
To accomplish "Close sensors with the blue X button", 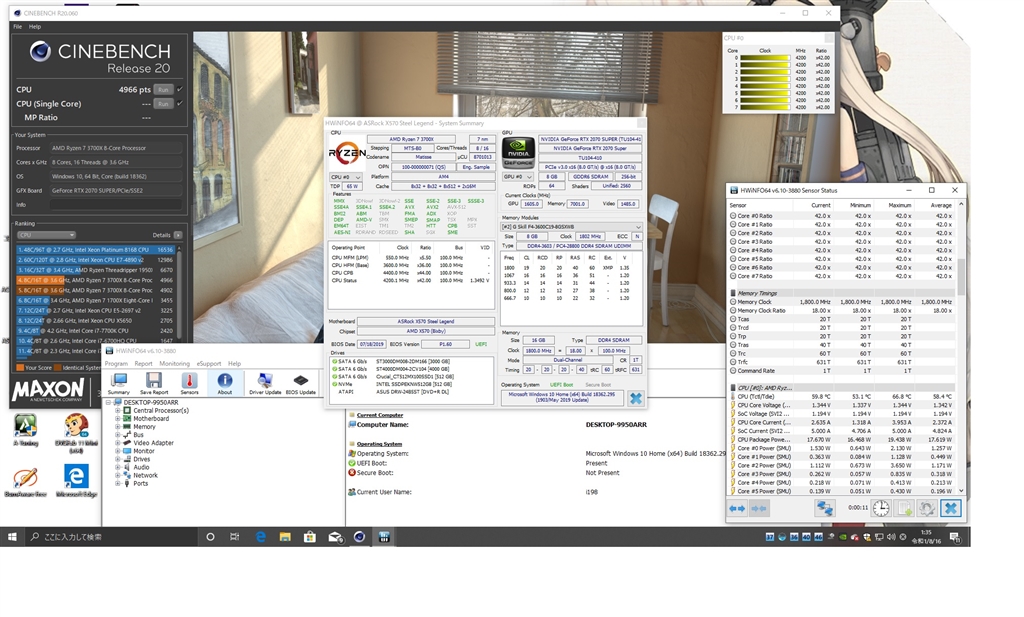I will click(951, 508).
